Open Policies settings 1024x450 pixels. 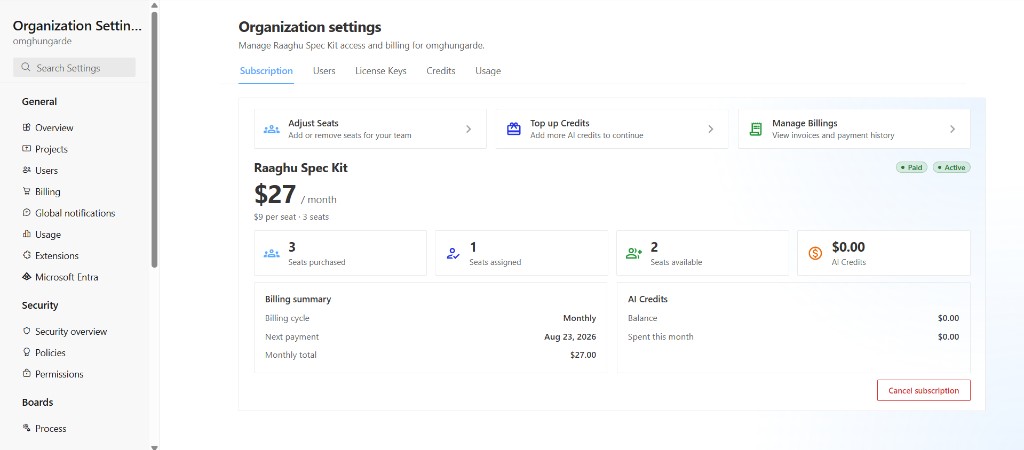pos(50,353)
